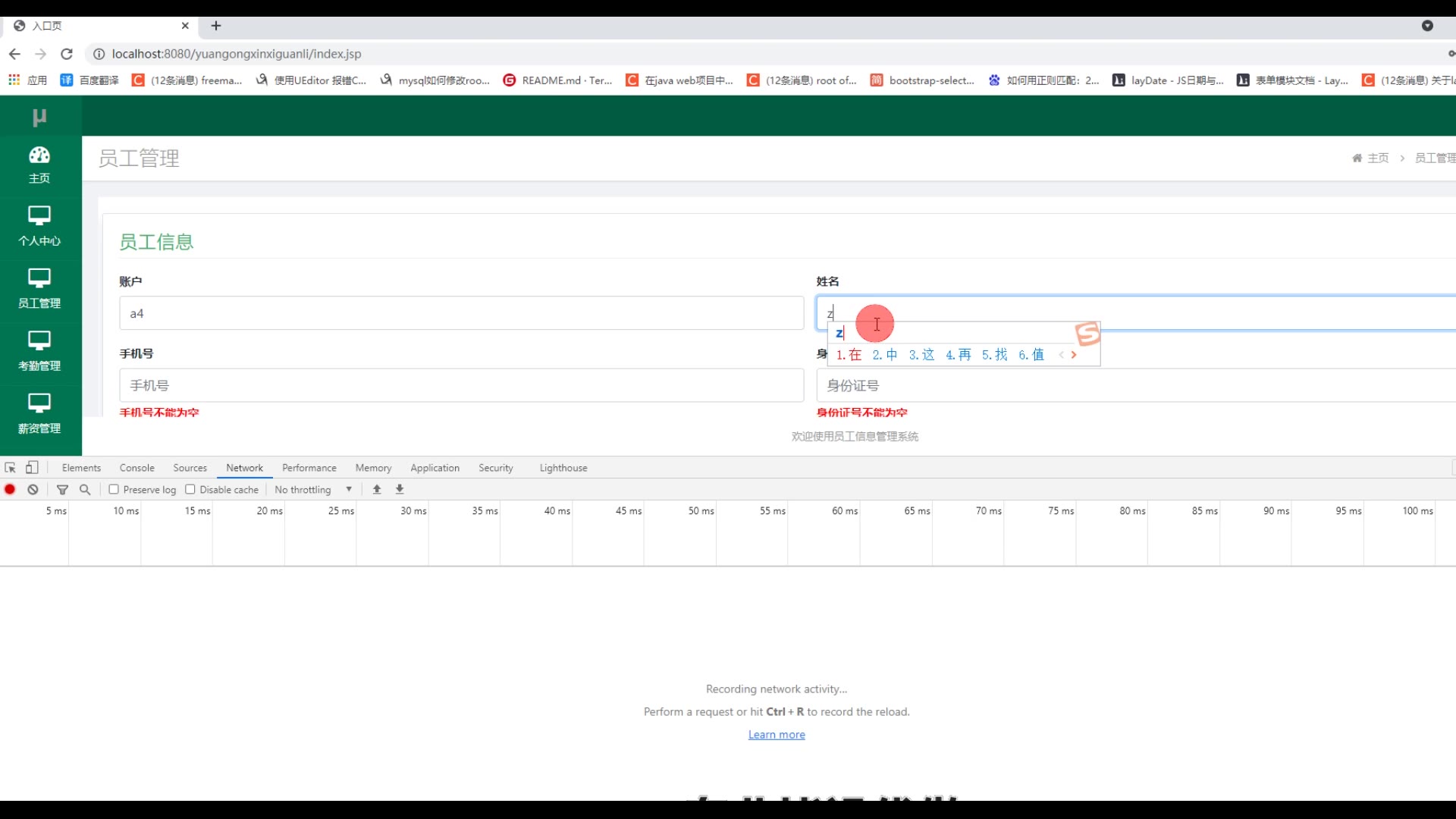Reload the page with browser refresh button
The image size is (1456, 819).
(x=67, y=54)
